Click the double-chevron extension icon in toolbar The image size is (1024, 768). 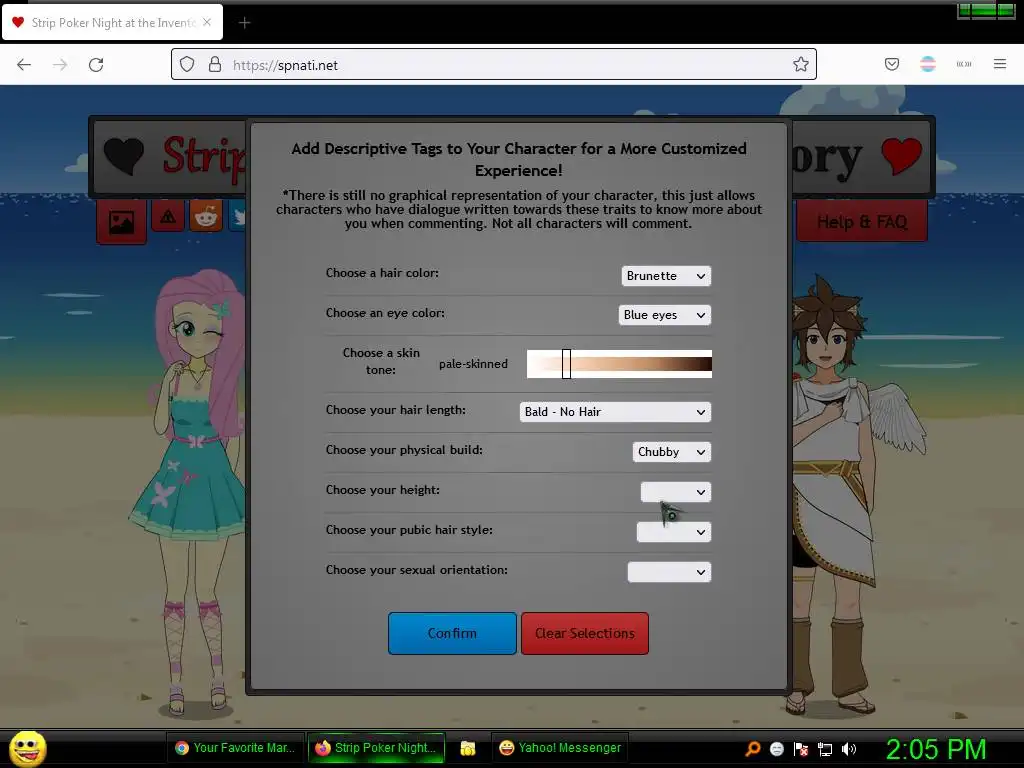pos(964,64)
